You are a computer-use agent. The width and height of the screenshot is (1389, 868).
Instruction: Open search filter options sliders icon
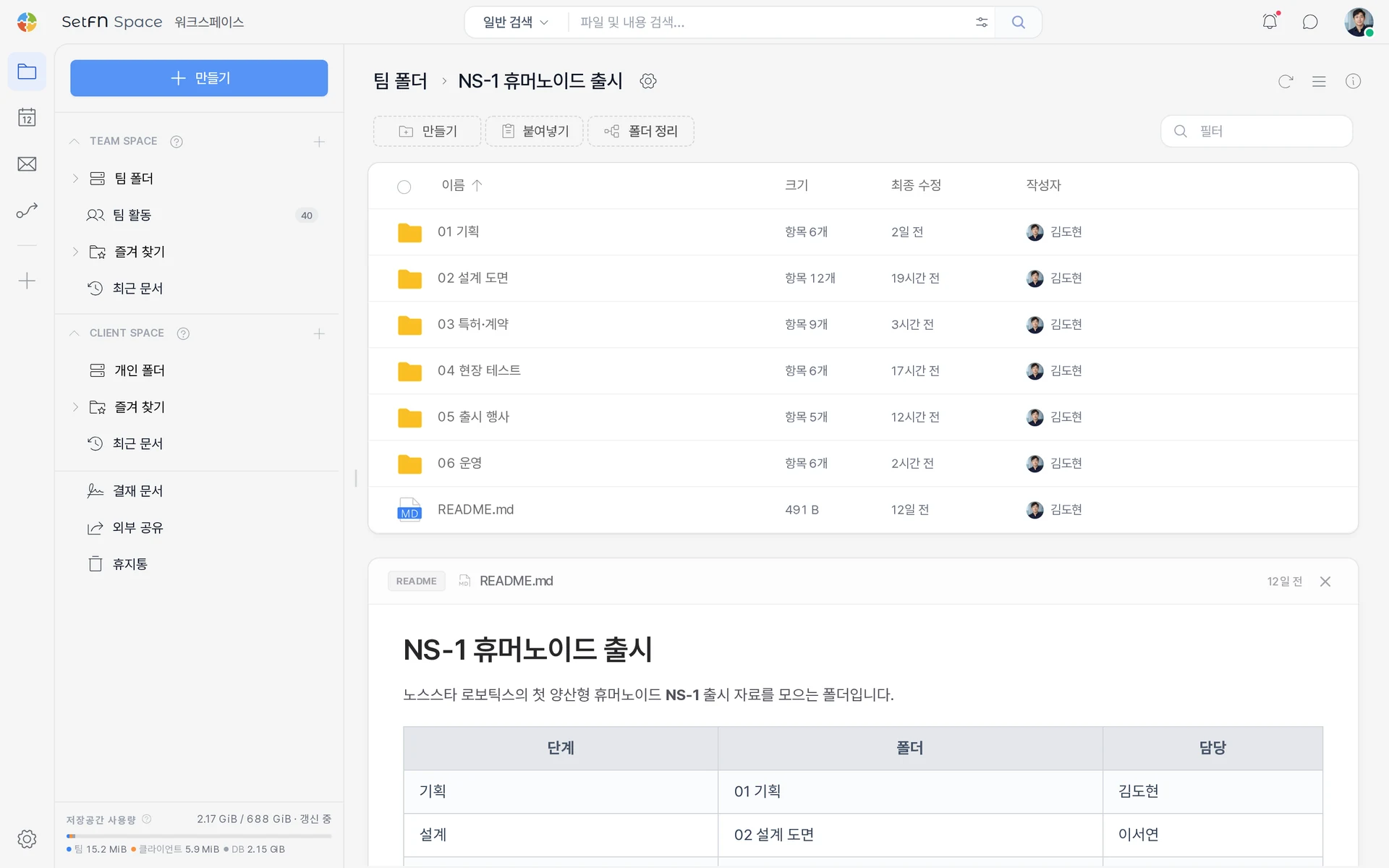[982, 22]
